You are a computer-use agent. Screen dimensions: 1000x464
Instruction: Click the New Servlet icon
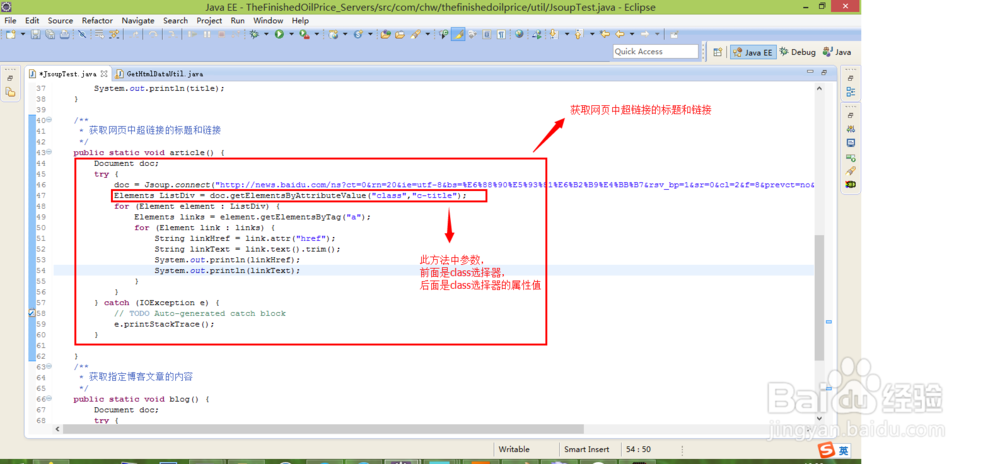tap(358, 34)
